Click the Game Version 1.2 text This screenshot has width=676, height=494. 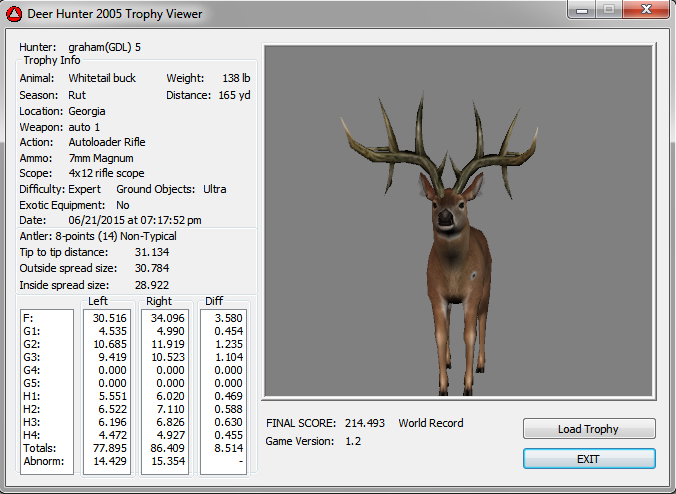click(x=313, y=441)
